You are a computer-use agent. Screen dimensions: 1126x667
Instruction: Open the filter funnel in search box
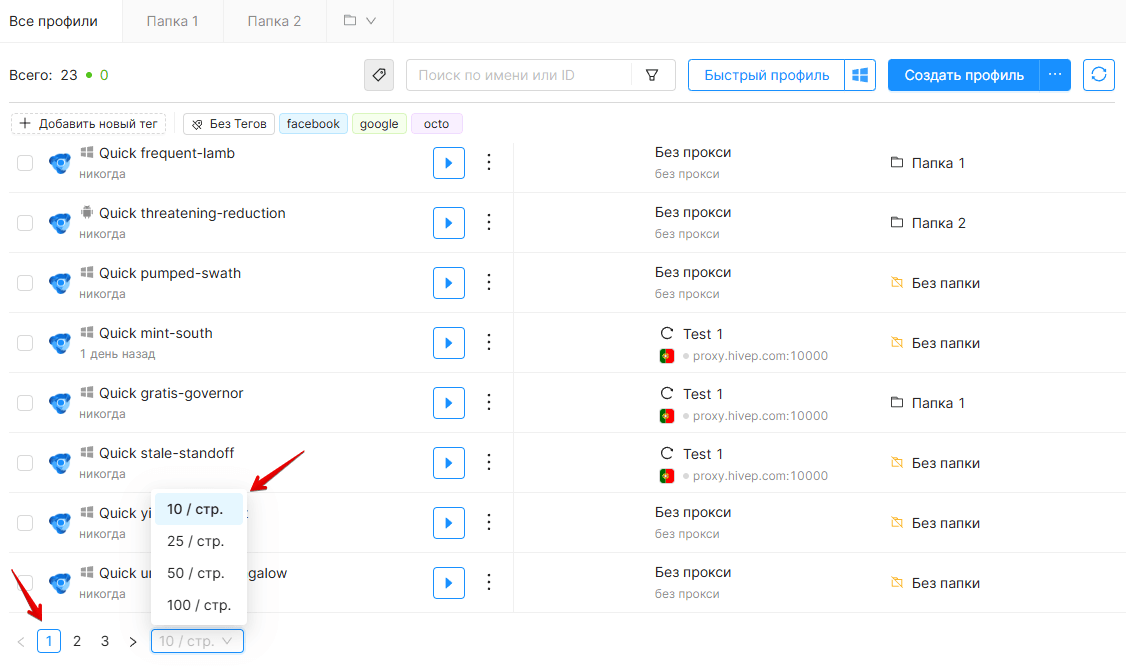point(652,75)
